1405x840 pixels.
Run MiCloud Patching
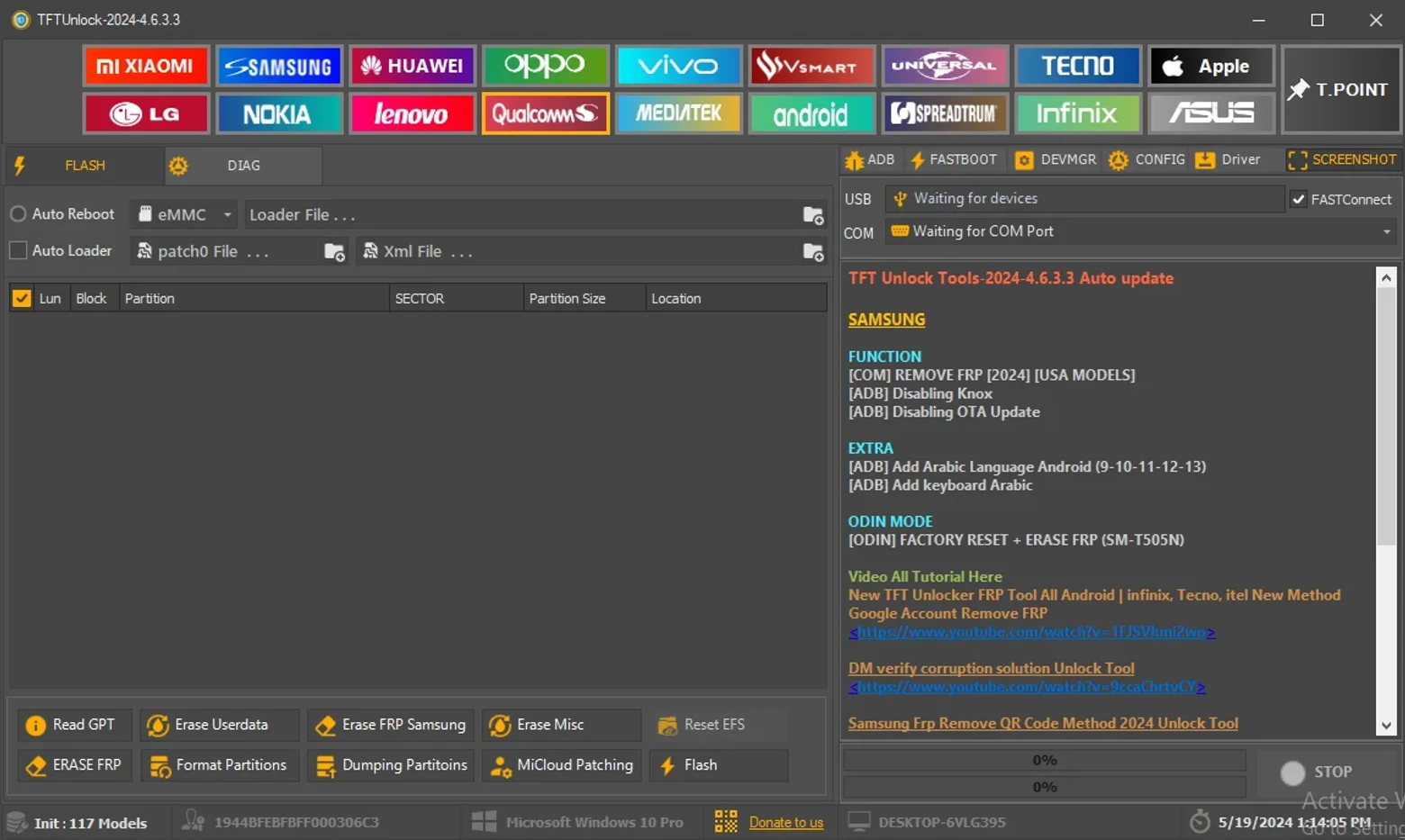click(561, 765)
